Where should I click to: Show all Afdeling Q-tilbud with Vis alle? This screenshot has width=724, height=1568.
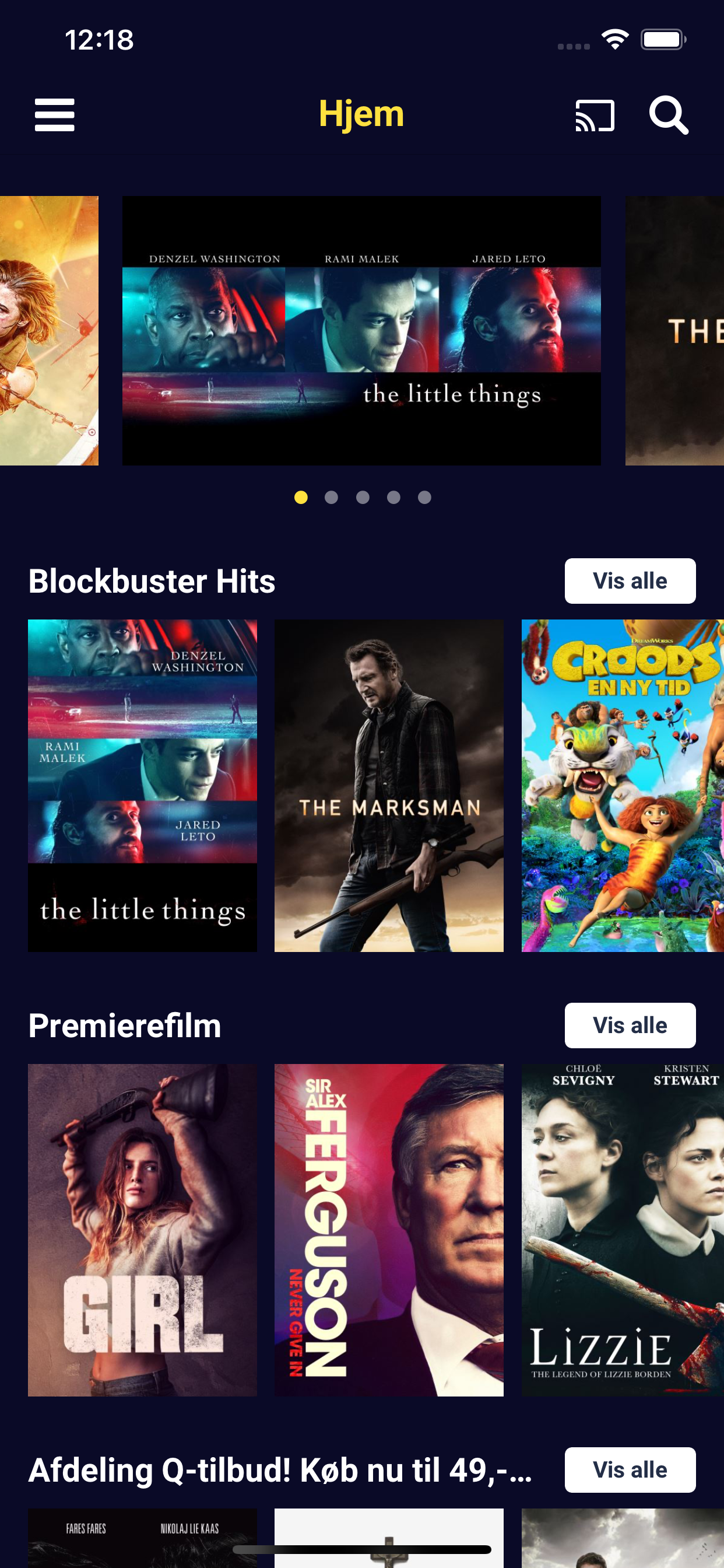tap(630, 1469)
